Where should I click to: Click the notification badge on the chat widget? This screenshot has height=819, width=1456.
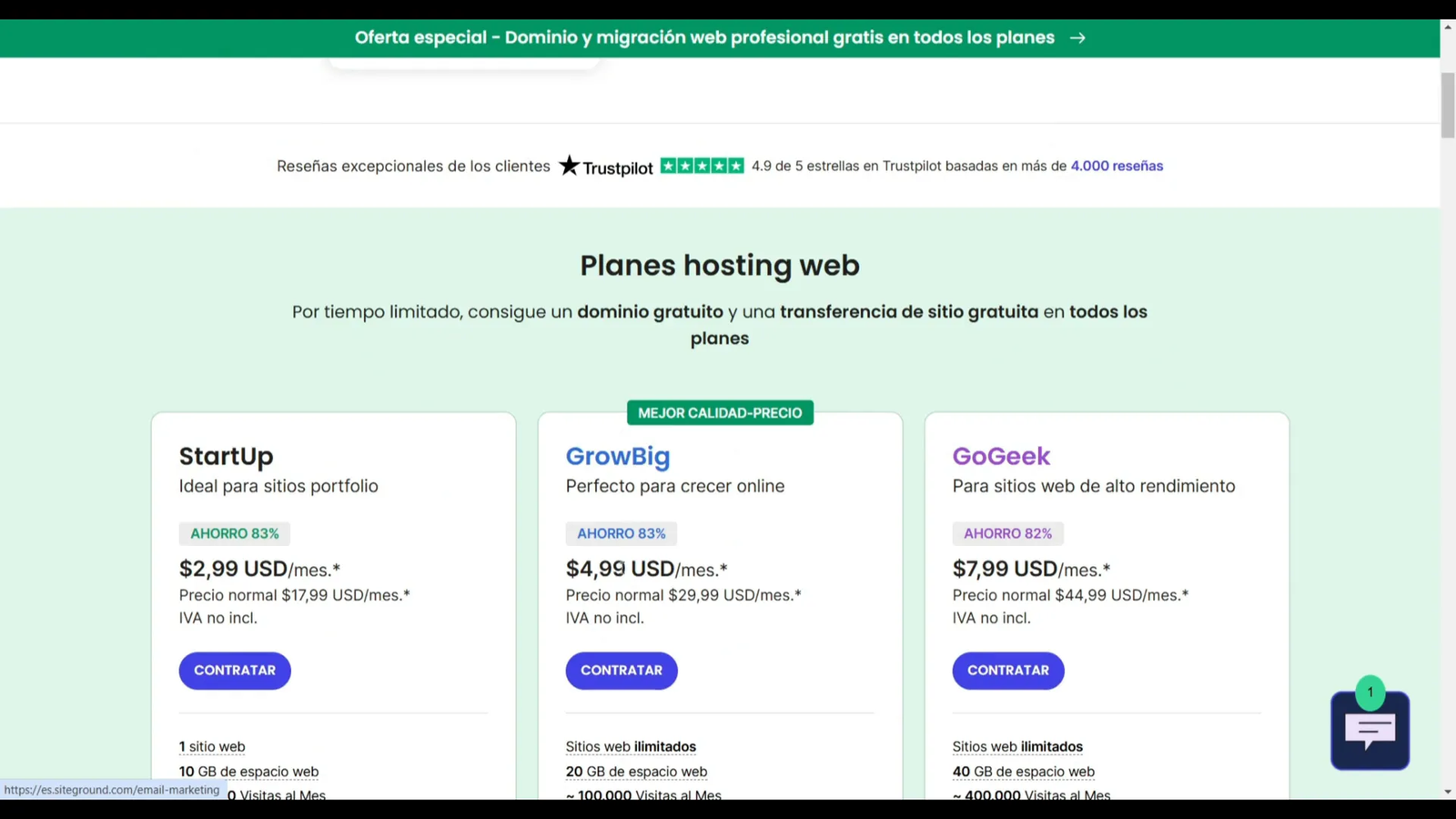click(x=1370, y=692)
